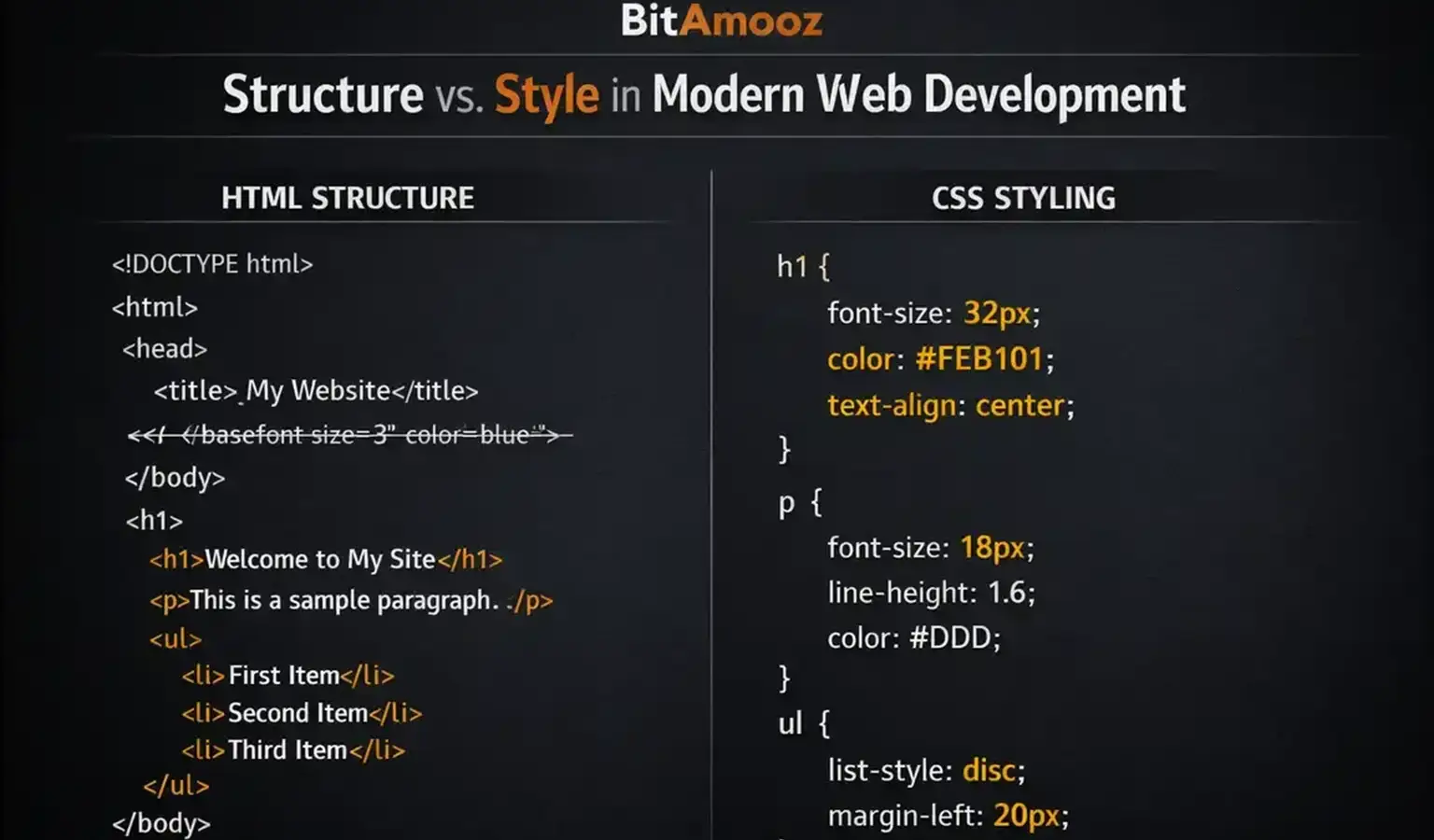
Task: Click the '<!DOCTYPE html>' line
Action: (212, 264)
